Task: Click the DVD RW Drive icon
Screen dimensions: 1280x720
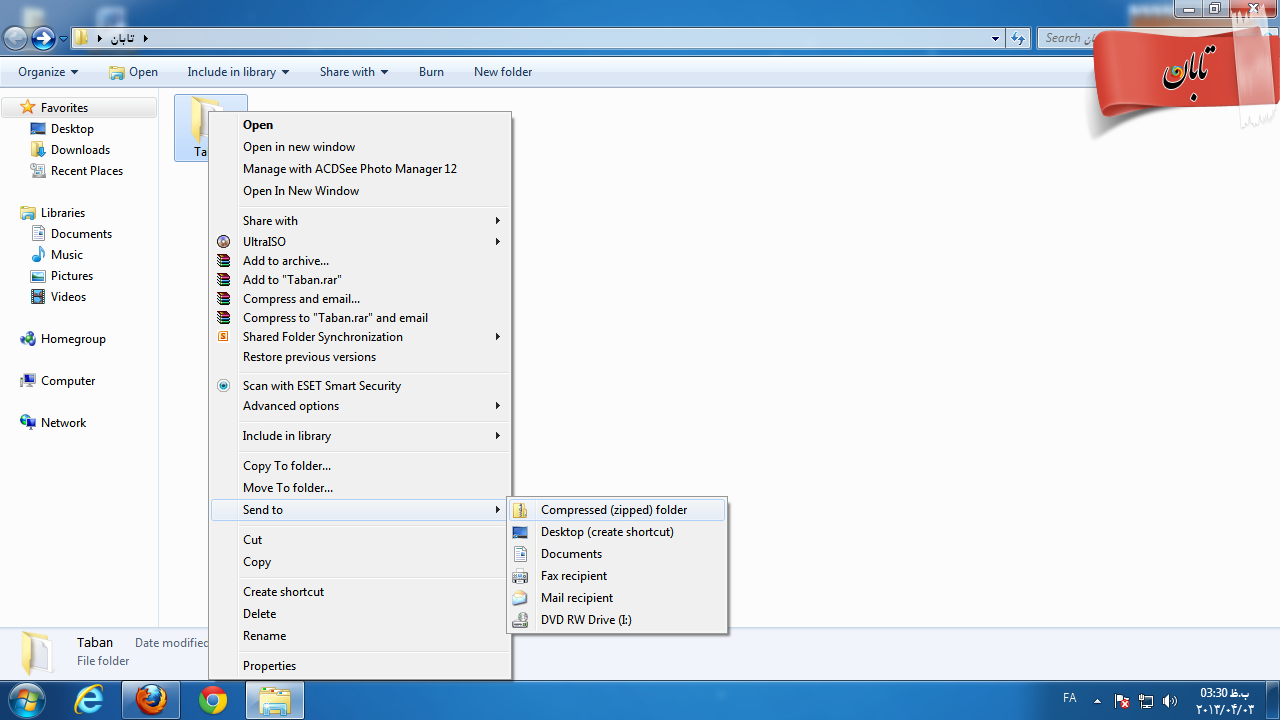Action: point(520,620)
